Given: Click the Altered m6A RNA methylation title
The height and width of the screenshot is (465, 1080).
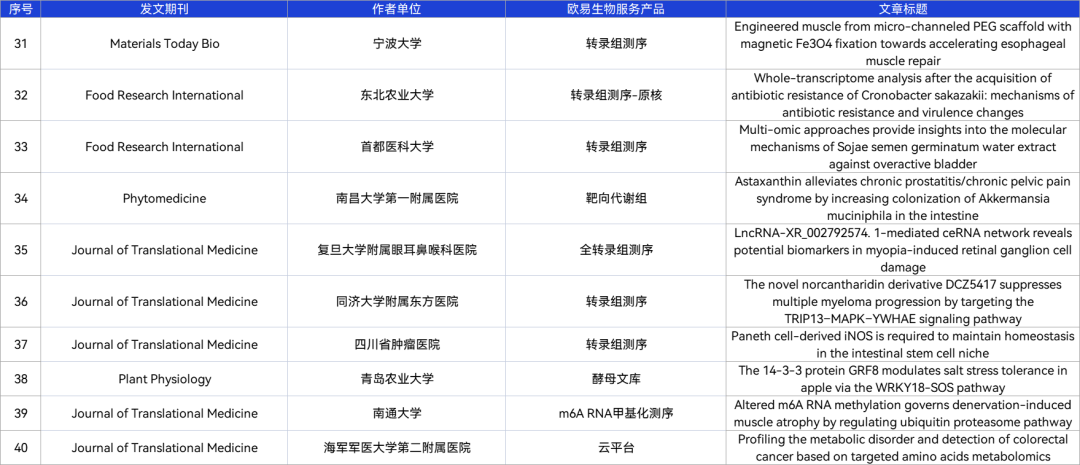Looking at the screenshot, I should pos(903,413).
